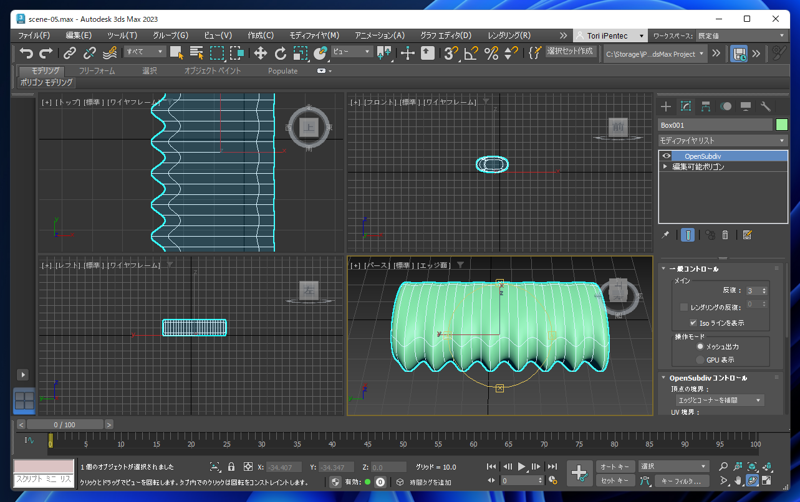Uncheck the Iso ラインを表示 checkbox

click(x=693, y=322)
